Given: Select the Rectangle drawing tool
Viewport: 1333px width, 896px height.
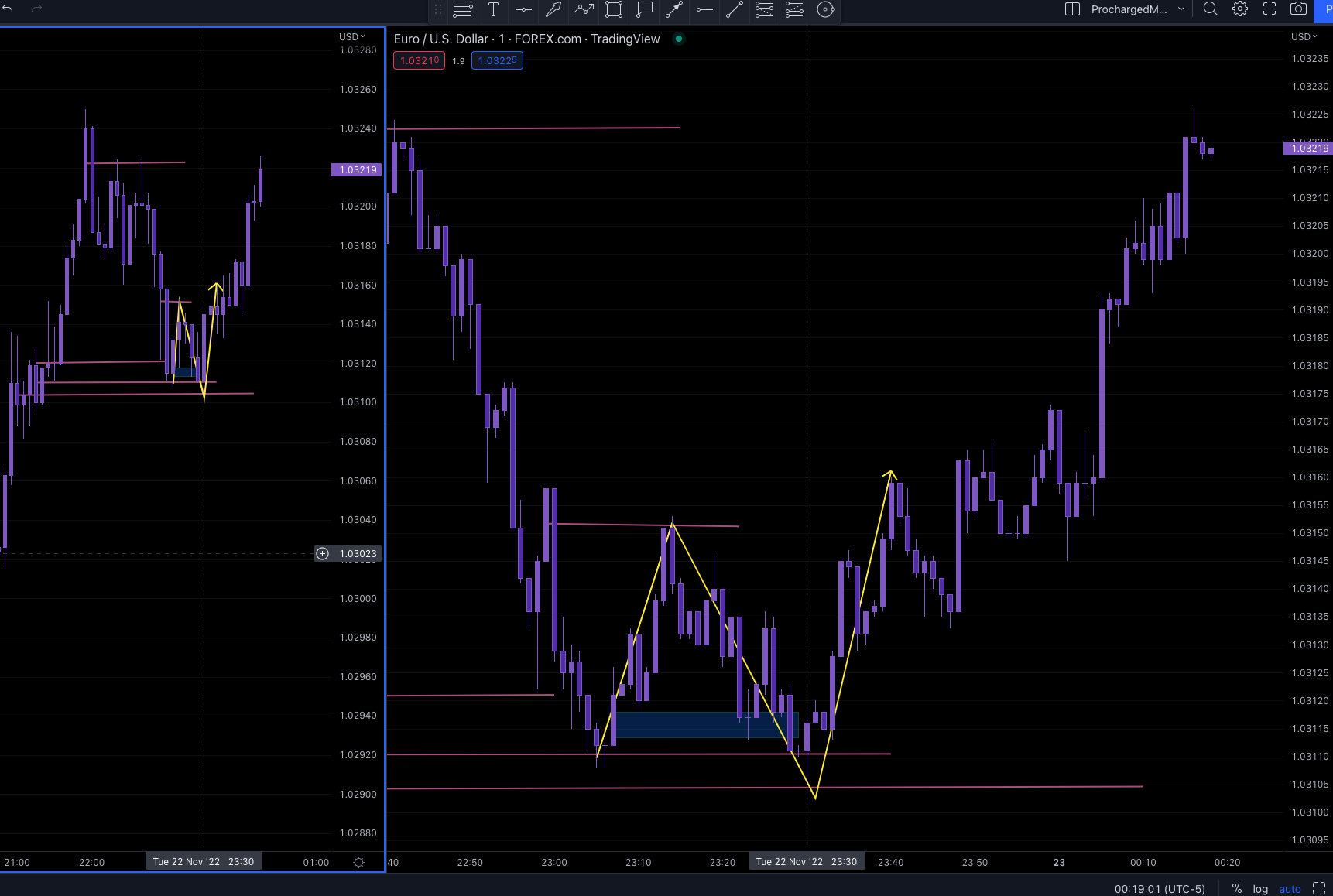Looking at the screenshot, I should [x=614, y=10].
